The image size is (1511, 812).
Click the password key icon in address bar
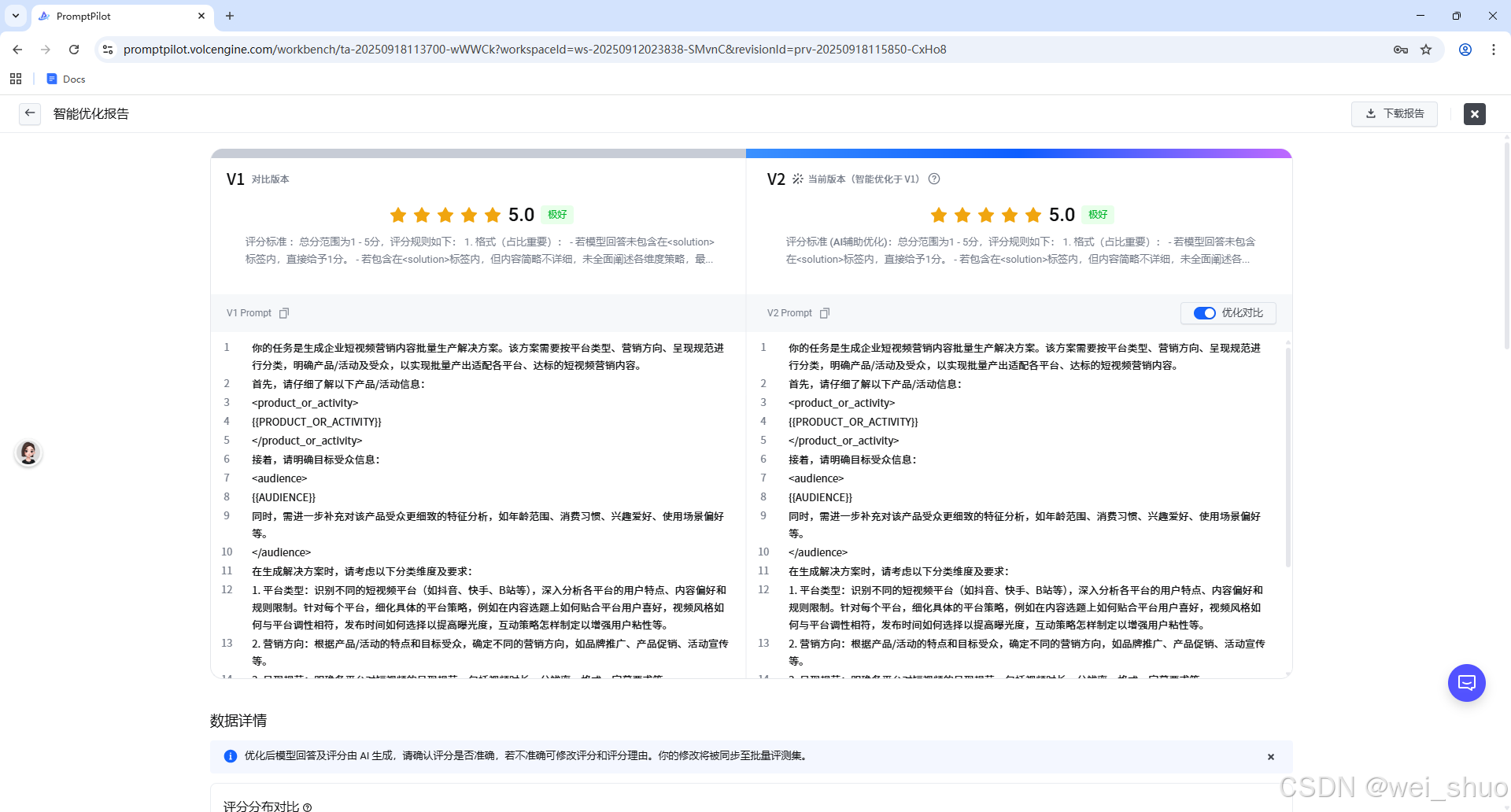click(1401, 50)
